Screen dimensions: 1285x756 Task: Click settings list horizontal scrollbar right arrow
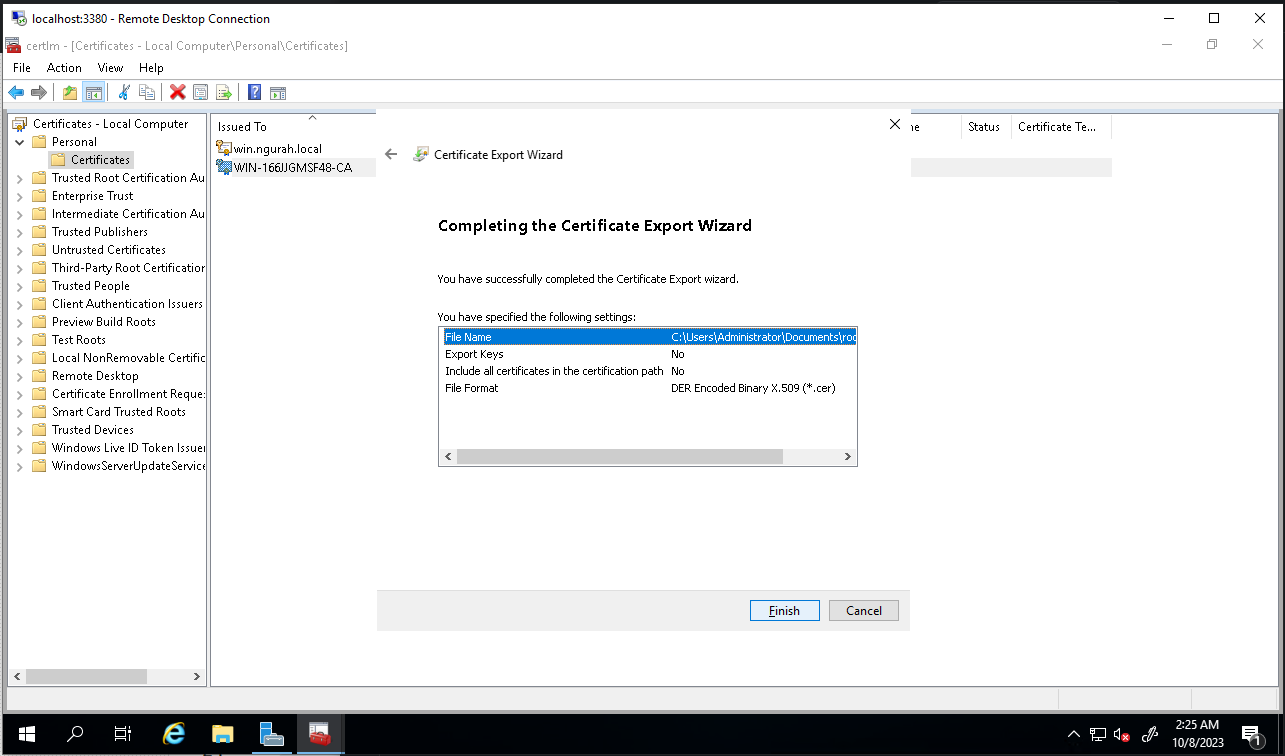coord(847,457)
